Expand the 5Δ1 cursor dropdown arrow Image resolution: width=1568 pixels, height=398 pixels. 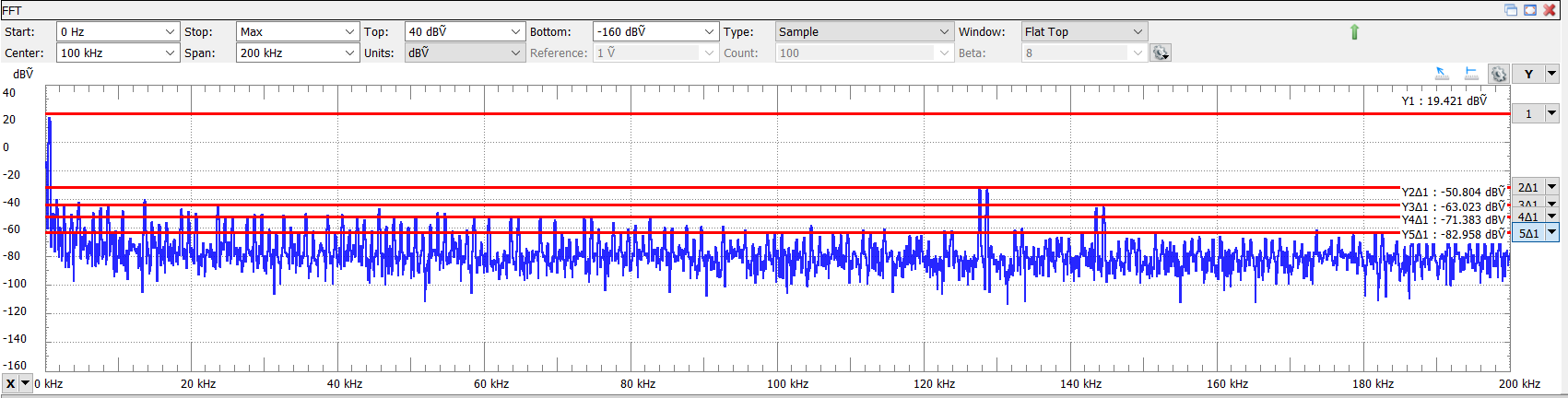click(1551, 234)
